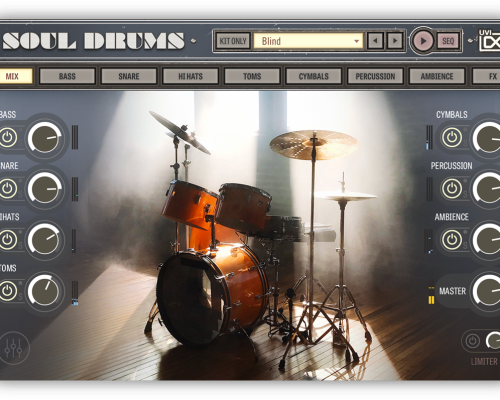500x400 pixels.
Task: Click the small dot after Soul Drums title
Action: click(193, 41)
